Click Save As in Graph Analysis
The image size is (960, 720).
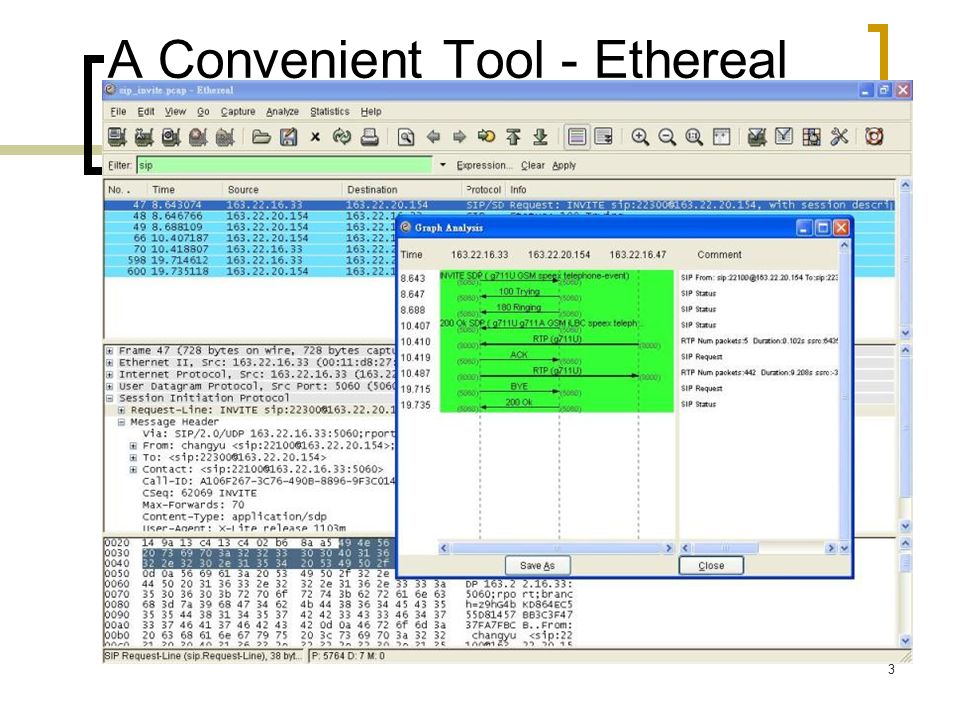(x=538, y=566)
